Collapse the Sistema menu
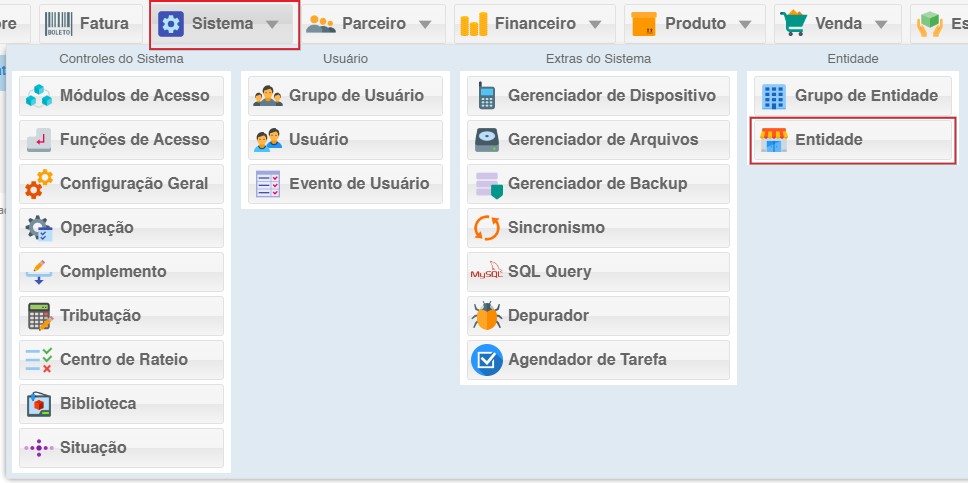968x483 pixels. (224, 24)
